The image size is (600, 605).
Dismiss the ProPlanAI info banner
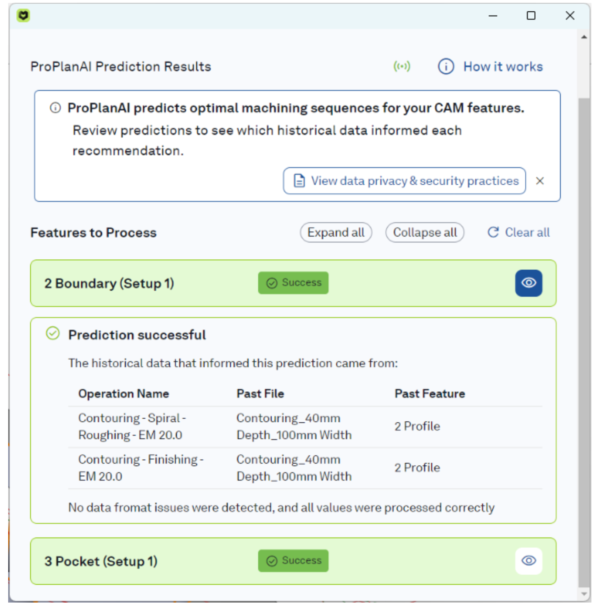(540, 181)
